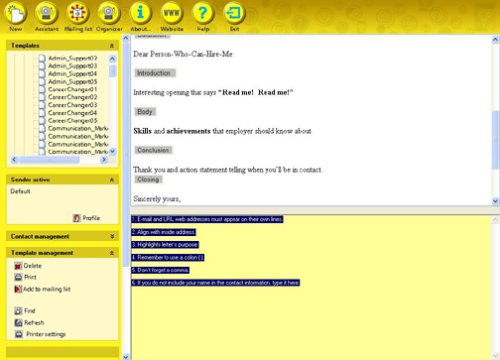Click the Refresh icon
The height and width of the screenshot is (360, 500).
tap(18, 322)
